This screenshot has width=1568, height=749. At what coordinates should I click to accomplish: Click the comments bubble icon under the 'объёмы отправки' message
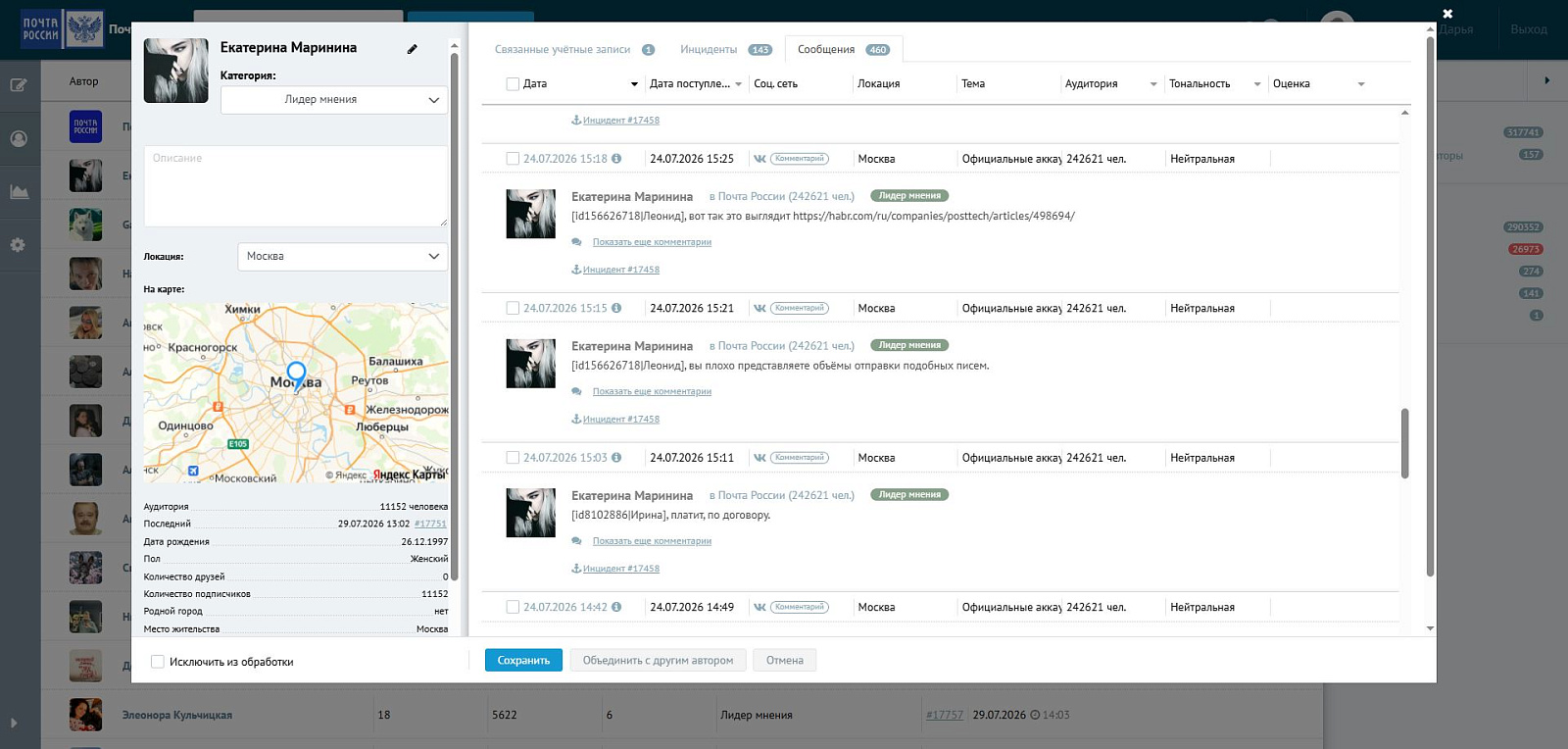coord(577,391)
